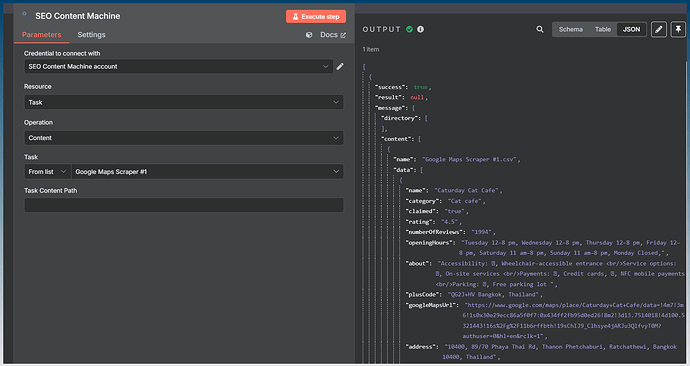Open the Operation dropdown showing Content

(x=184, y=138)
